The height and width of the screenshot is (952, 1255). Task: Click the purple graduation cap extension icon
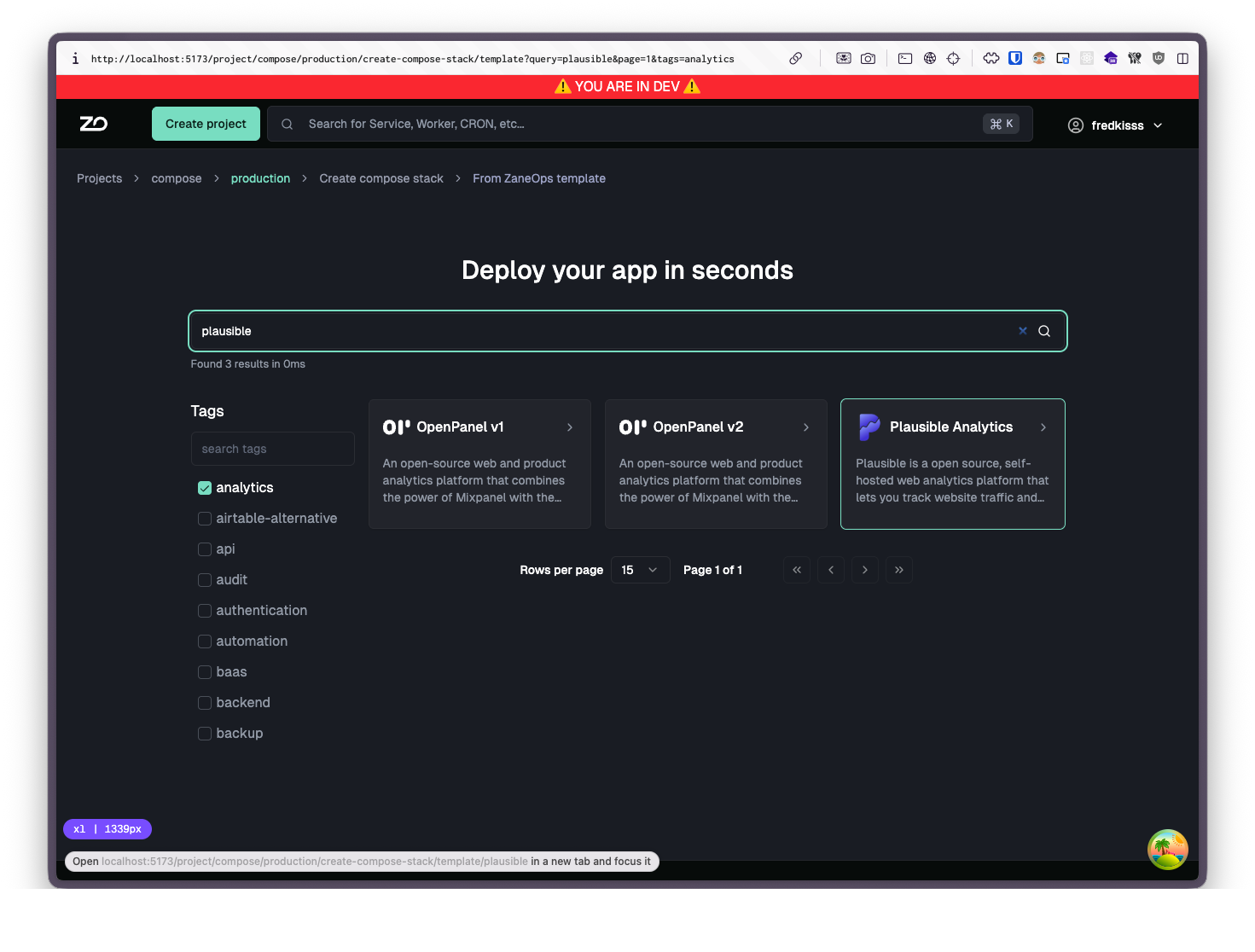(x=1111, y=59)
